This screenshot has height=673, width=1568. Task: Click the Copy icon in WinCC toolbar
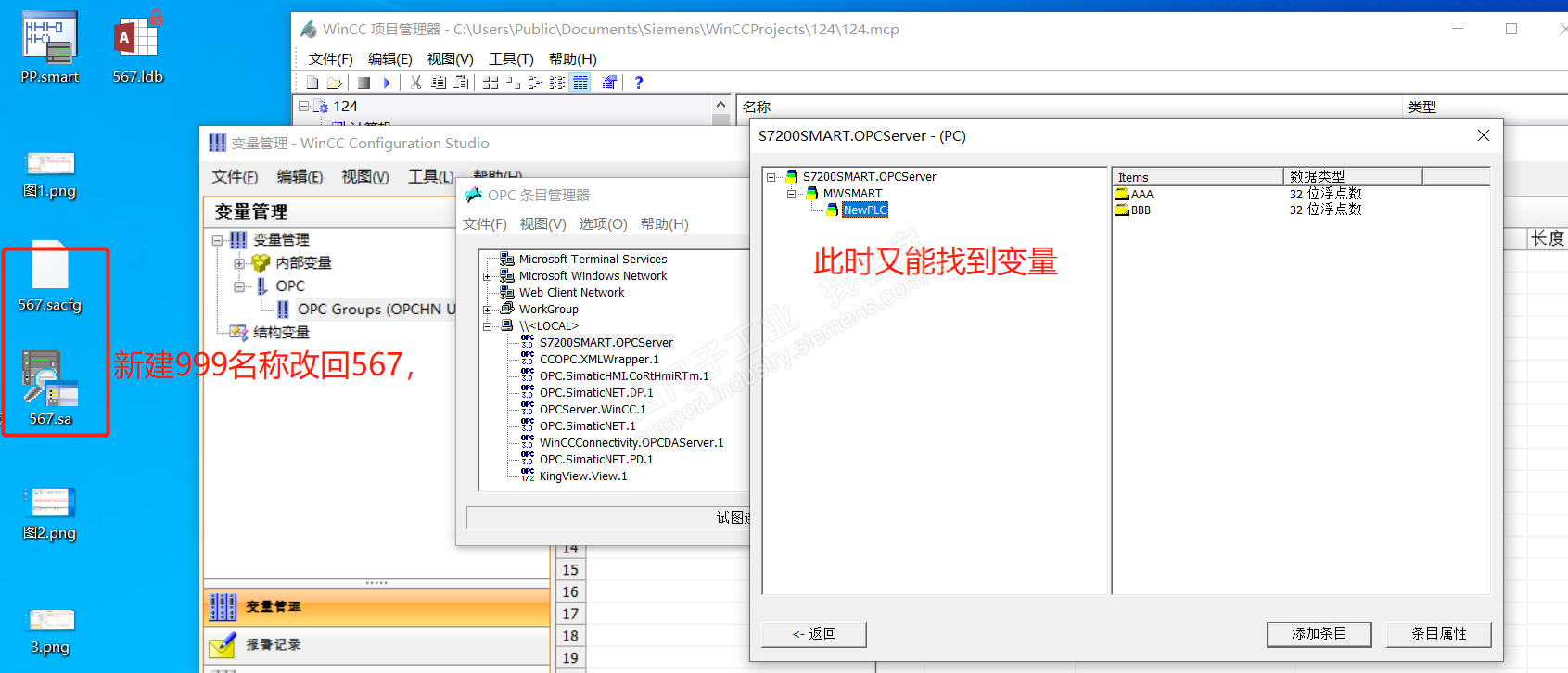(x=439, y=83)
